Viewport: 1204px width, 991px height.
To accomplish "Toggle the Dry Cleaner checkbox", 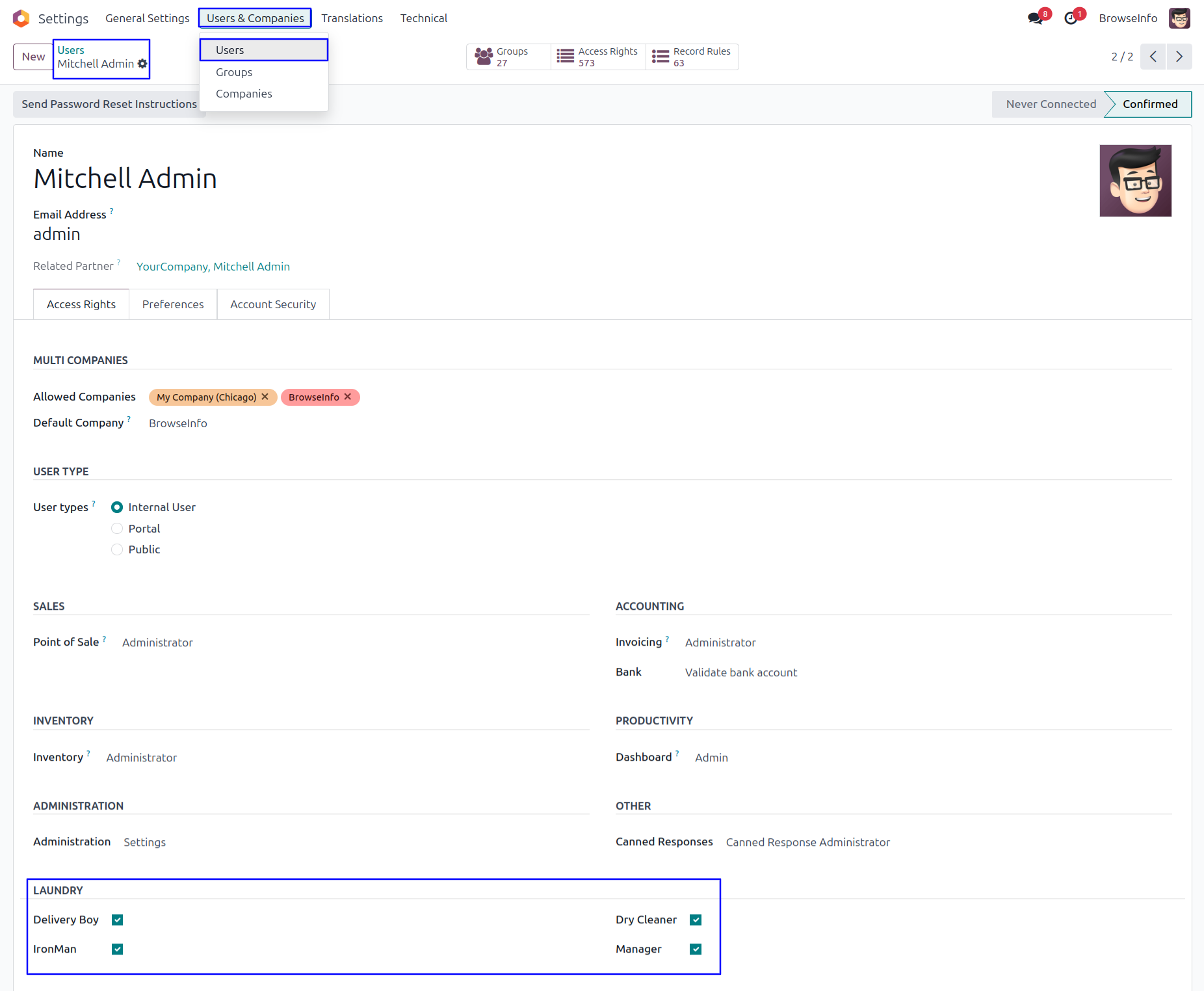I will click(696, 919).
